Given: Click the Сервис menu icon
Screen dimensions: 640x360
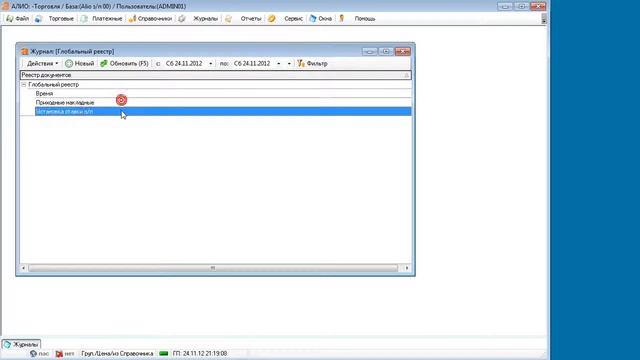Looking at the screenshot, I should [x=272, y=19].
